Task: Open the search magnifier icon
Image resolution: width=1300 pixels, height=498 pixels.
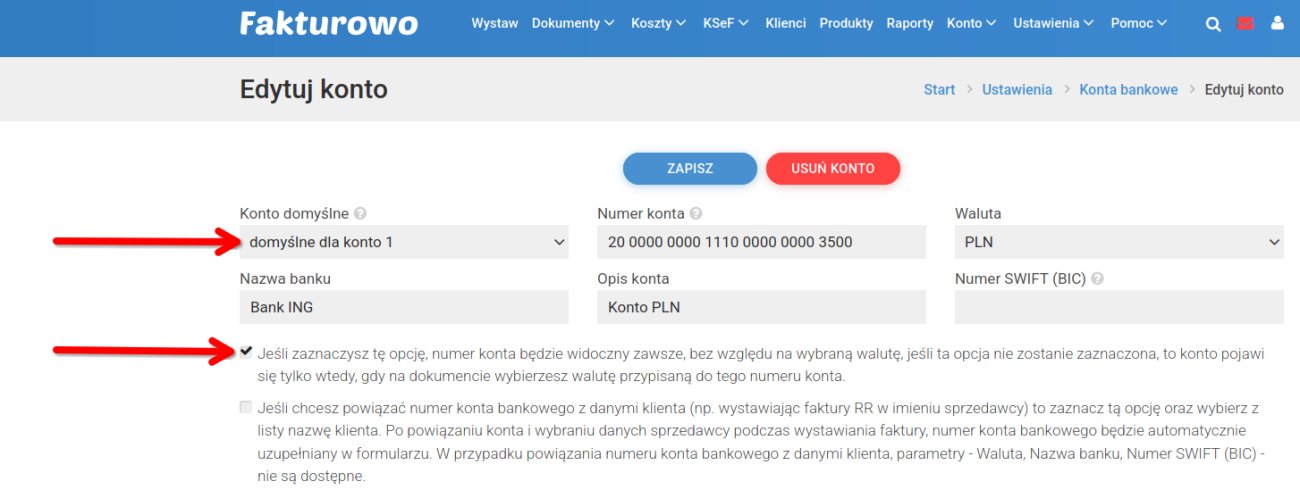Action: 1213,24
